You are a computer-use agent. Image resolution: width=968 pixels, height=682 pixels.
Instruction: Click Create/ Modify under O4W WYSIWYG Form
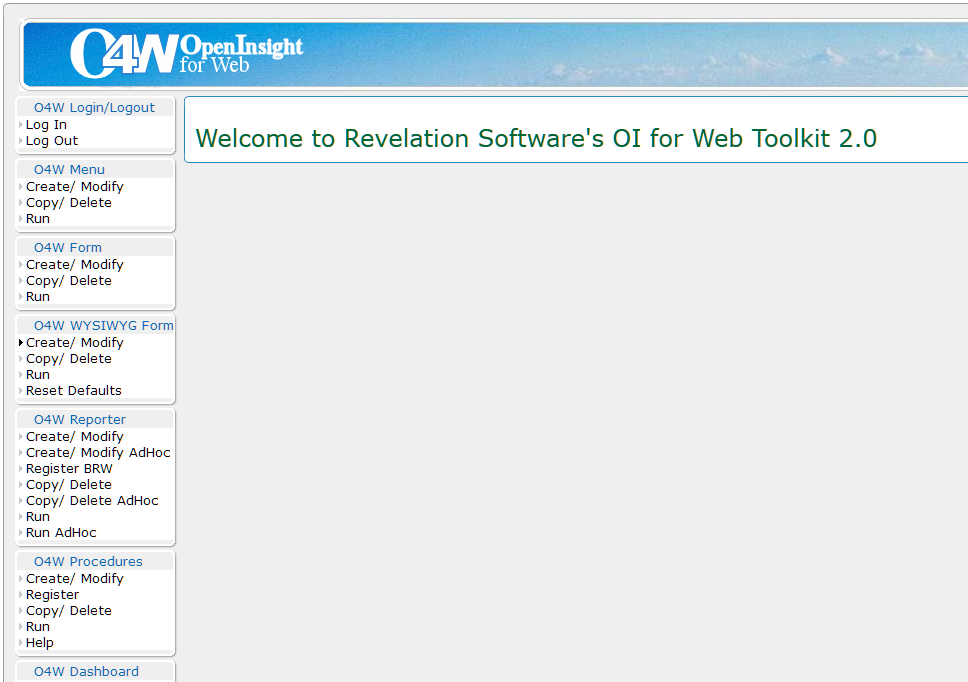(x=75, y=343)
